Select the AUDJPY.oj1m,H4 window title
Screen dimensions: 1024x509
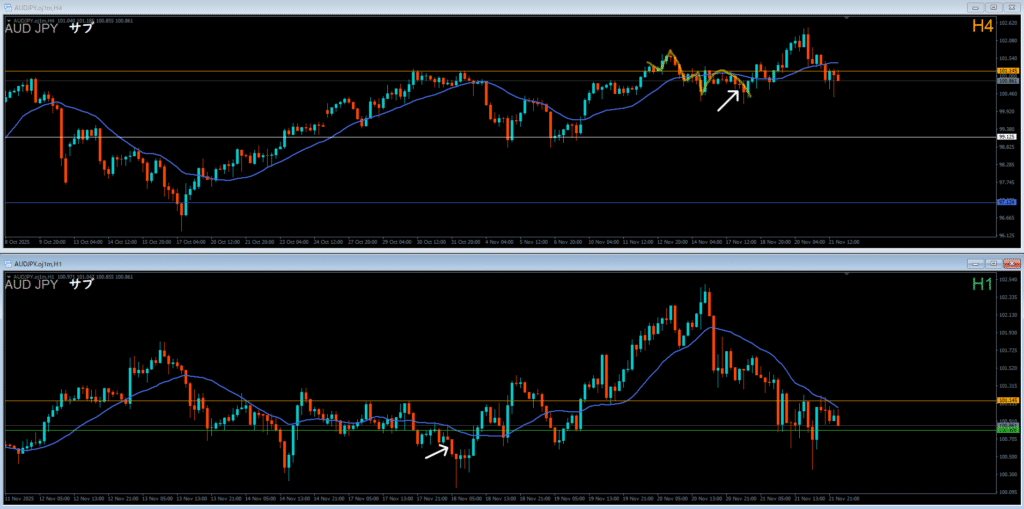tap(37, 7)
